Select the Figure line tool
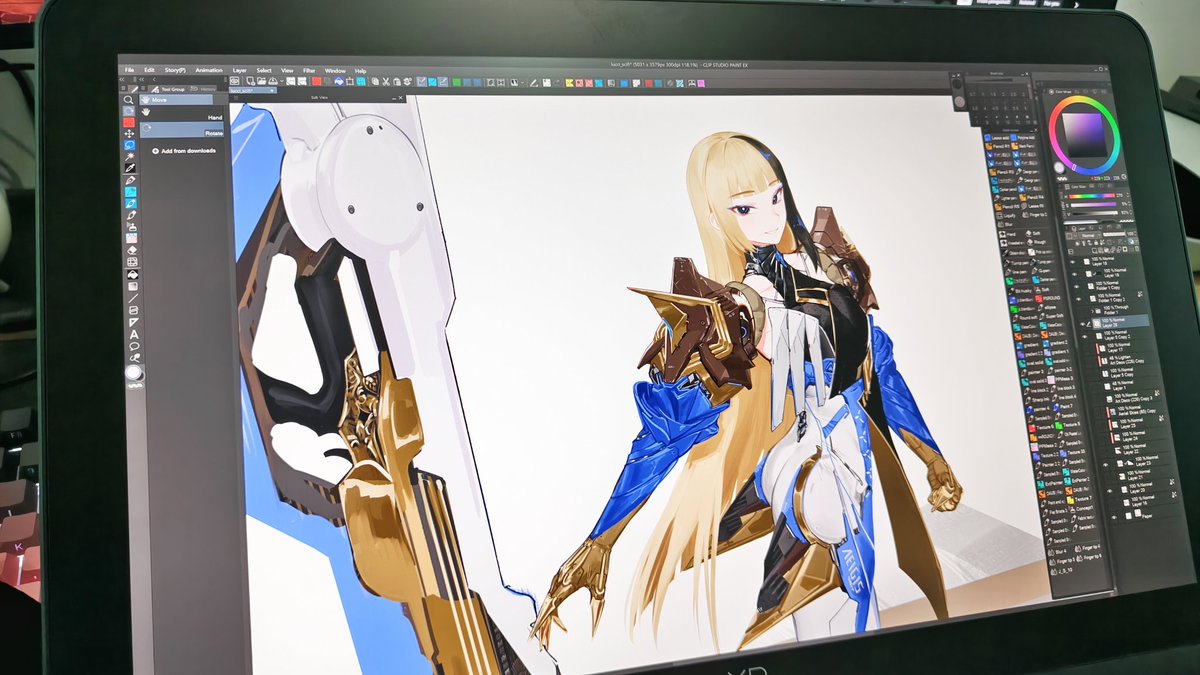The image size is (1200, 675). (x=133, y=298)
